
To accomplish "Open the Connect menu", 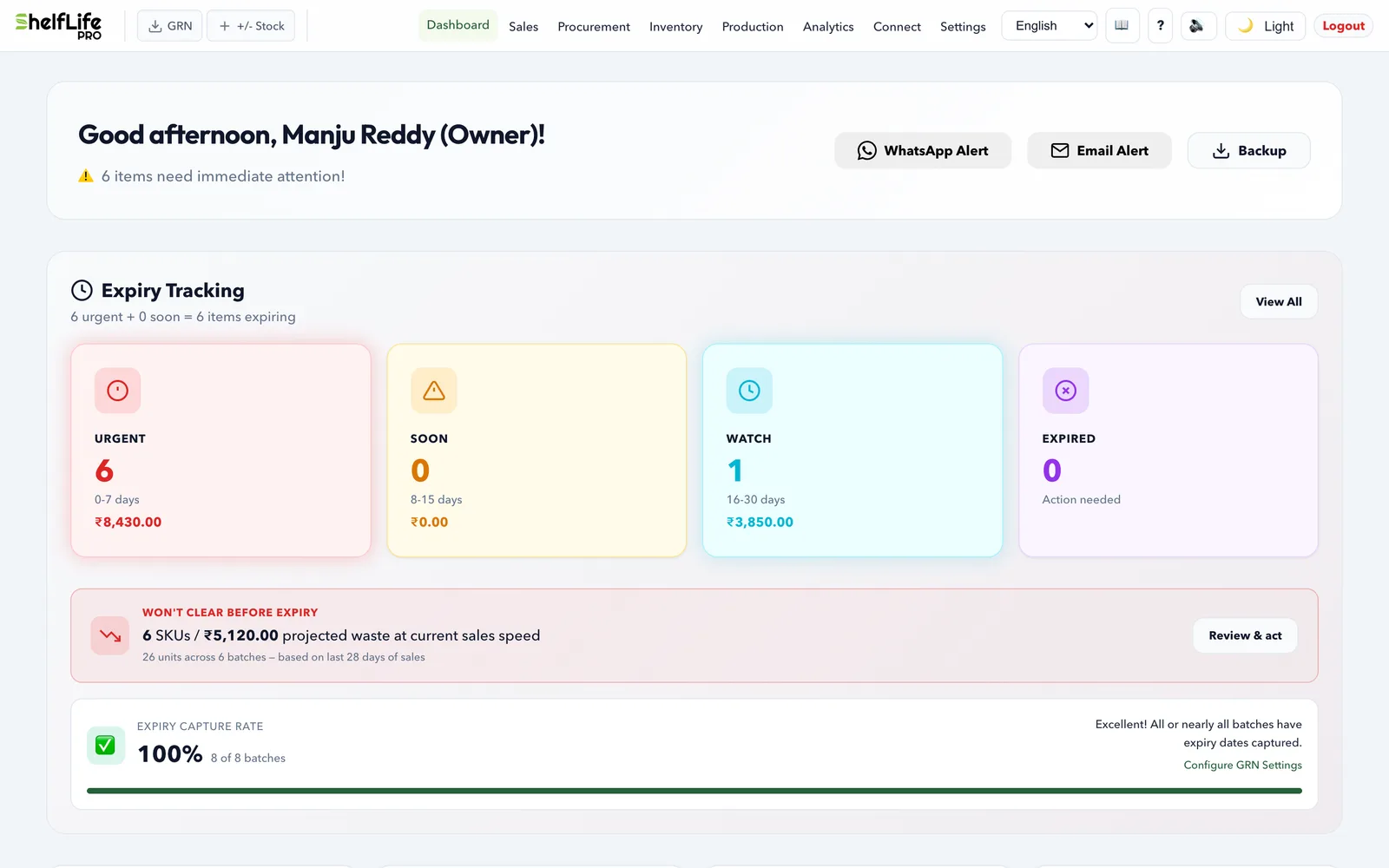I will tap(897, 27).
